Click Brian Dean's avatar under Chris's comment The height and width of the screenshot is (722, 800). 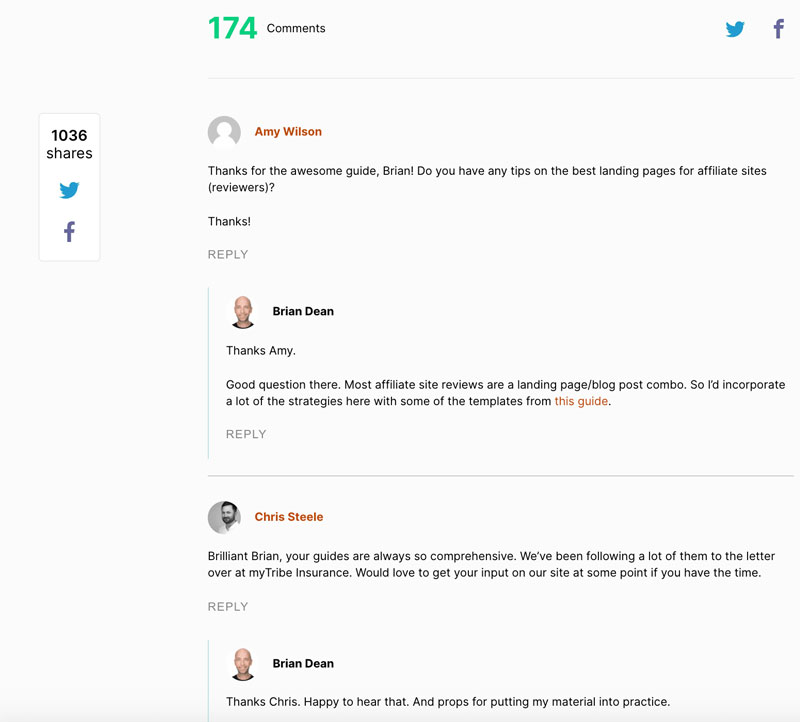tap(245, 663)
